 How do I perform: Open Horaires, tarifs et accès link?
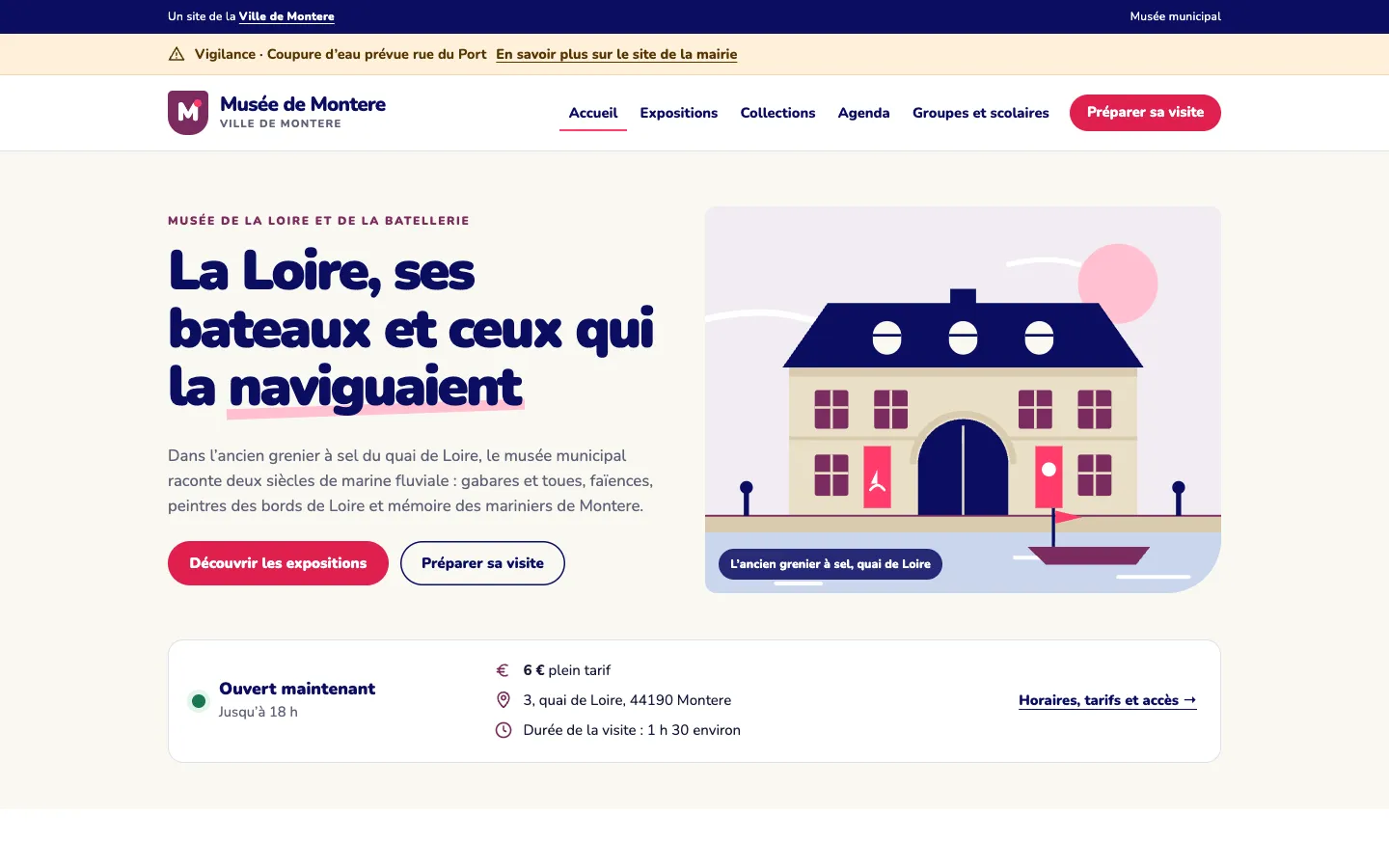pyautogui.click(x=1107, y=700)
